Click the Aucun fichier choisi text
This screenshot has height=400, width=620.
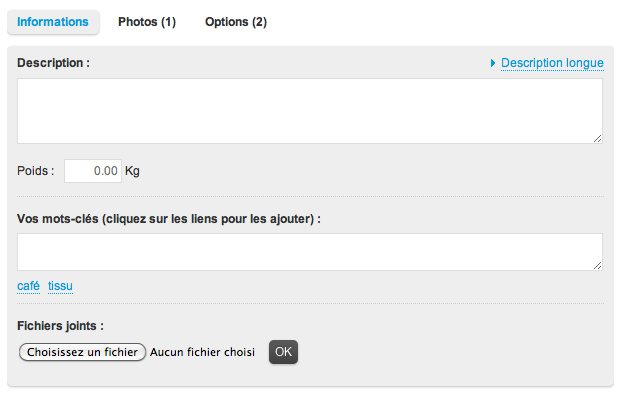click(203, 352)
